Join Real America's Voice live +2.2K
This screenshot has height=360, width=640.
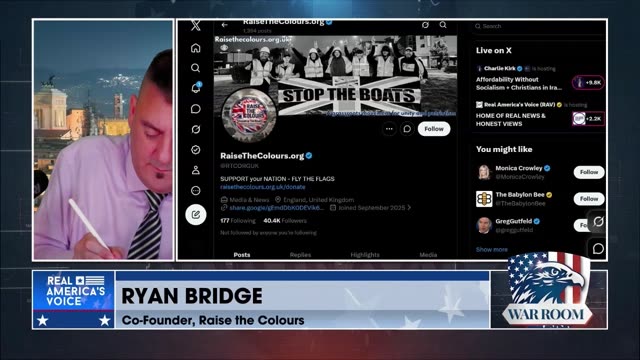pyautogui.click(x=588, y=119)
